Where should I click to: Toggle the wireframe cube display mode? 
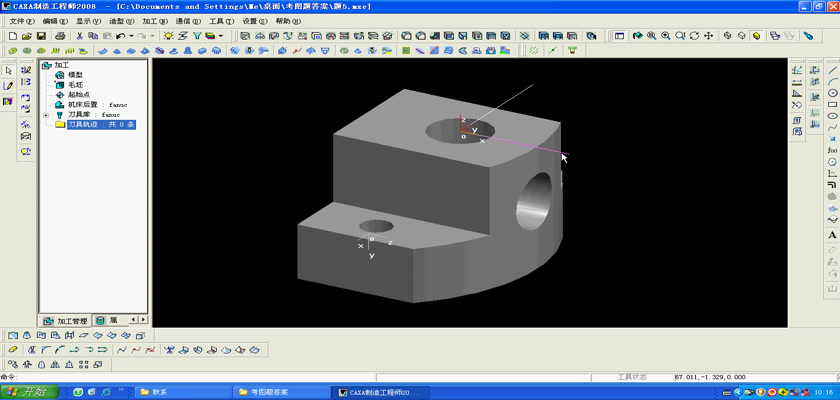coord(727,36)
